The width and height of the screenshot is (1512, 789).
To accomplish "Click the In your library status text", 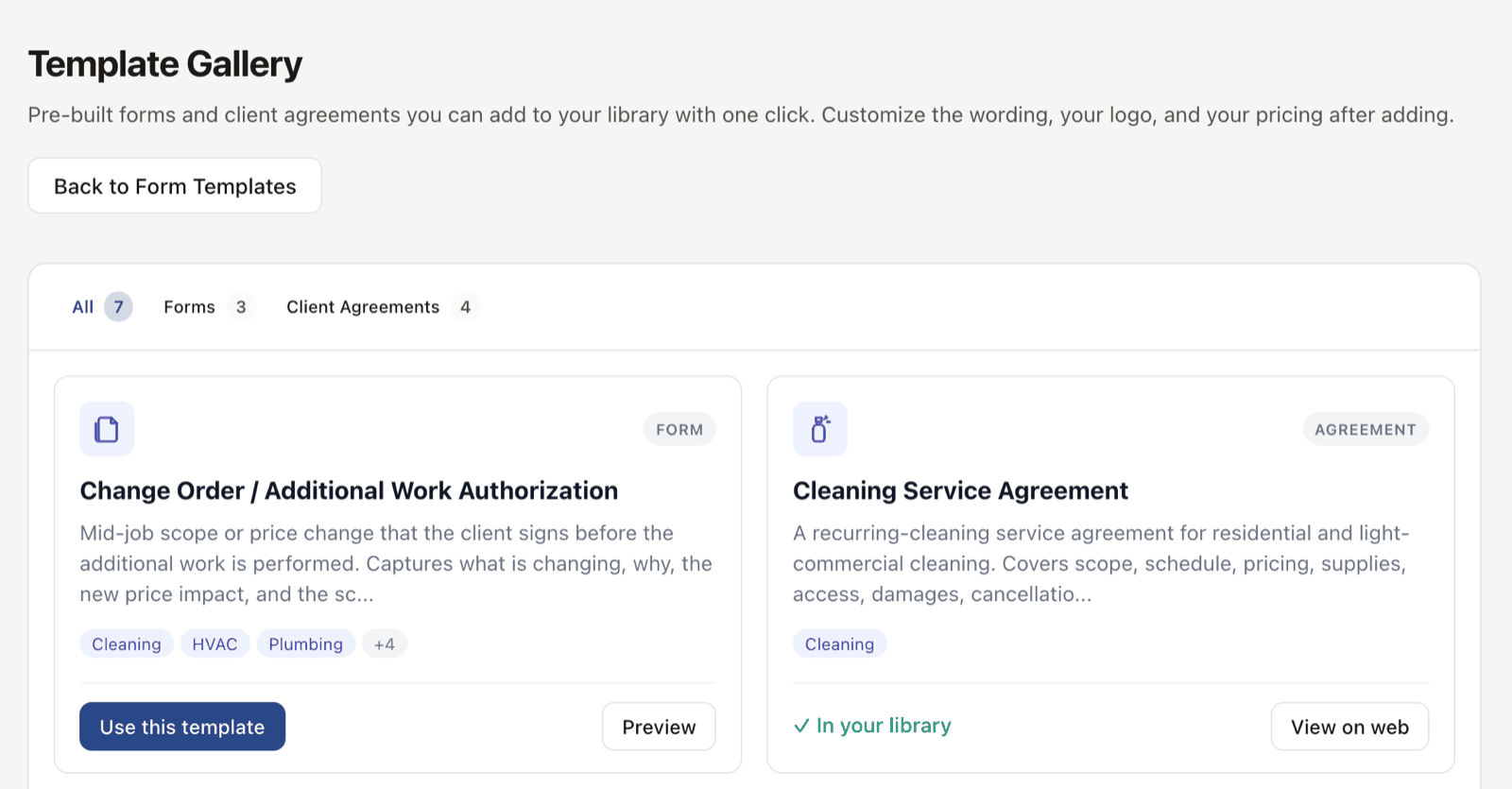I will click(x=884, y=726).
